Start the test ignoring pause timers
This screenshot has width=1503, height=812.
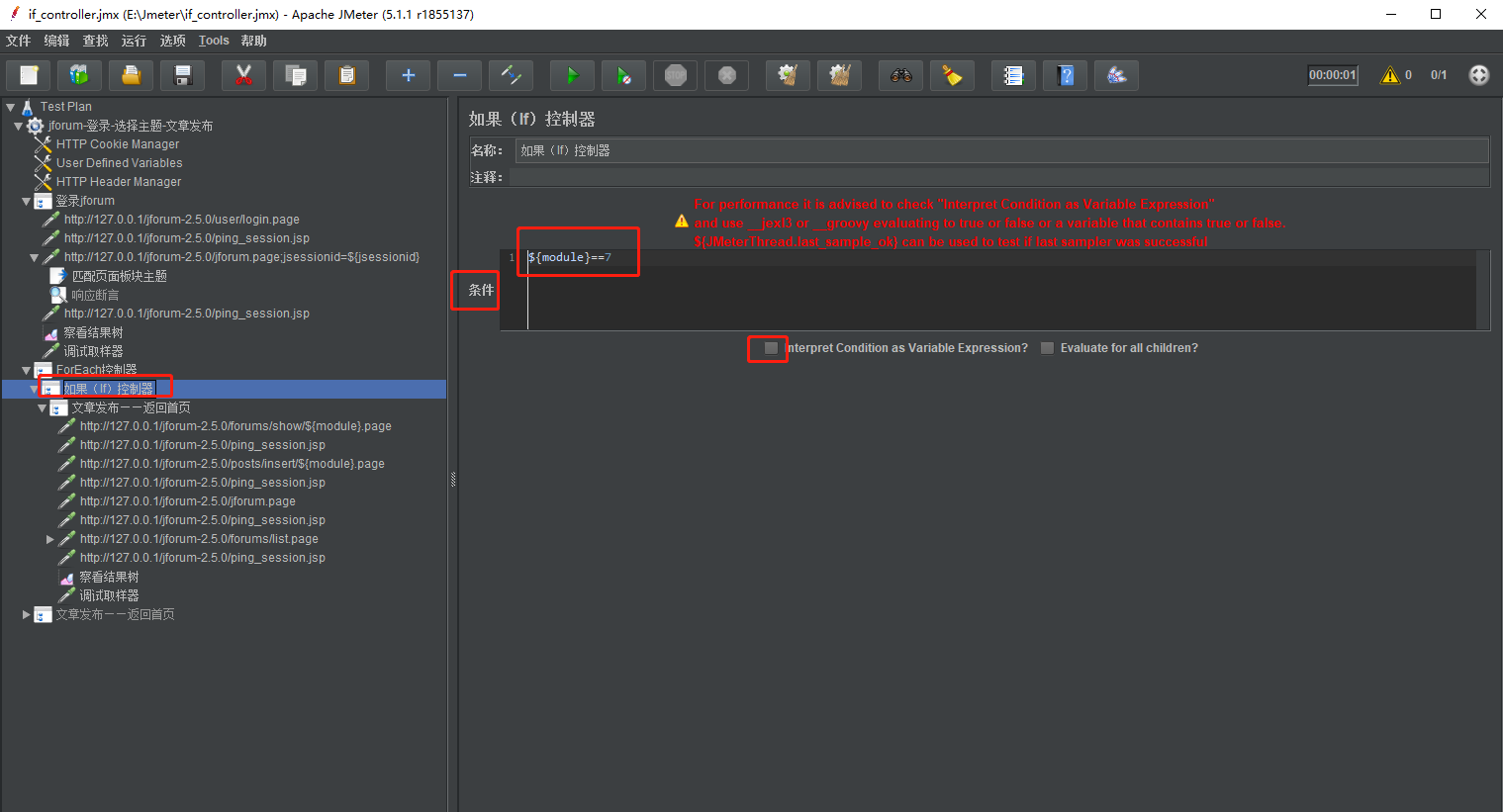click(623, 75)
